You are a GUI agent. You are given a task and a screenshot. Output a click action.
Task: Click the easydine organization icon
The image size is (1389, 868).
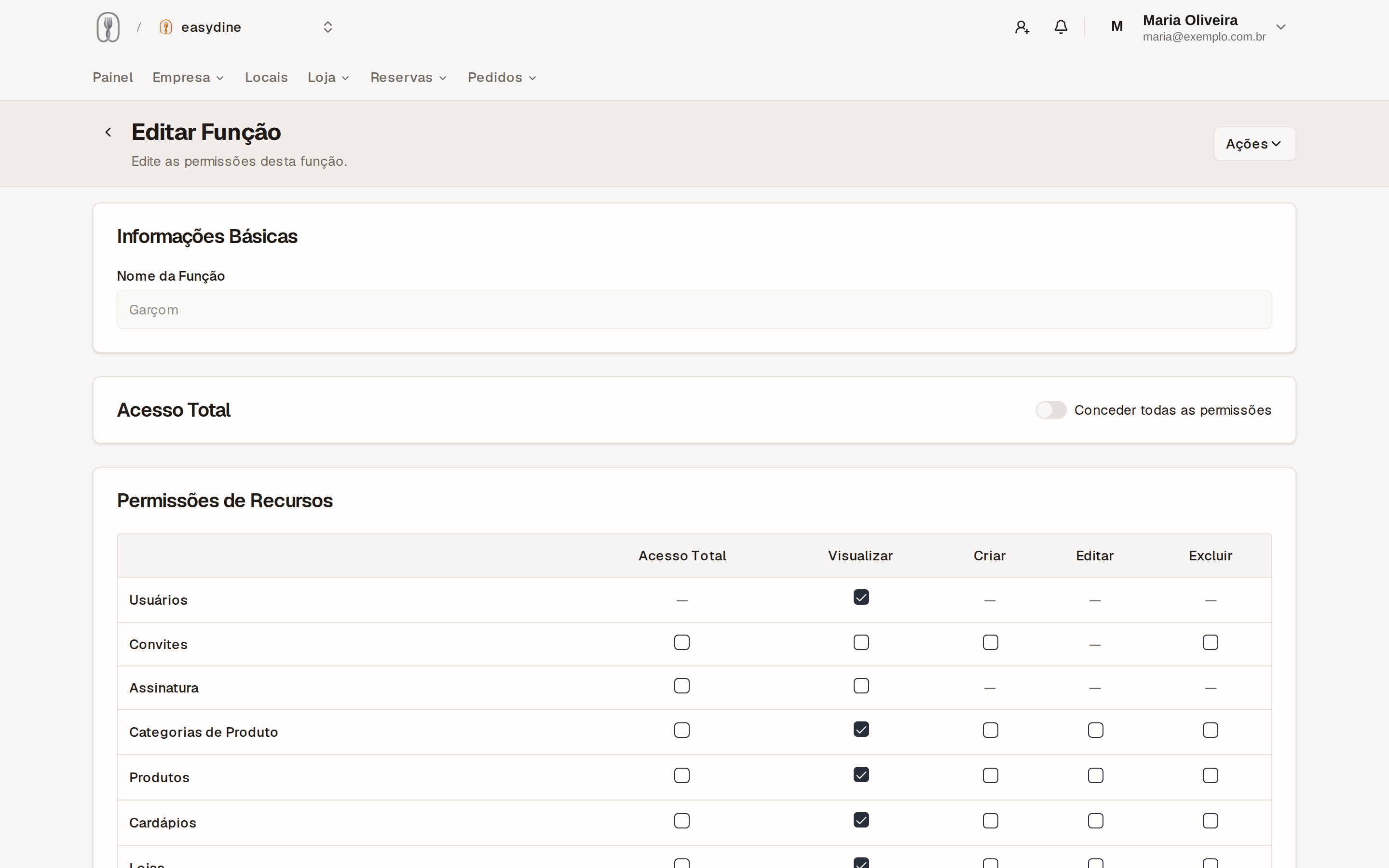pos(166,27)
